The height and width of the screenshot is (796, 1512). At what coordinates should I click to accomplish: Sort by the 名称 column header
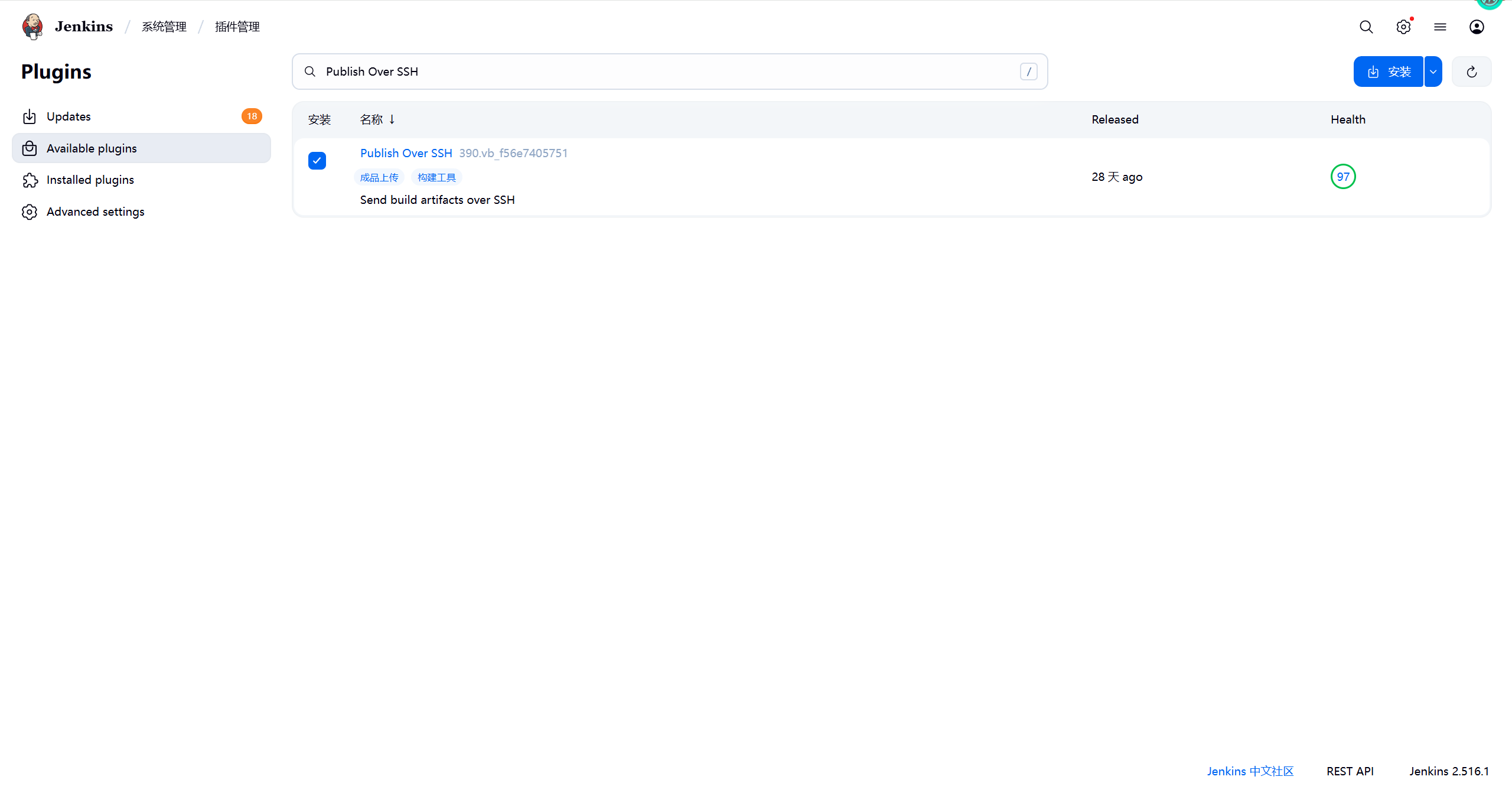pyautogui.click(x=377, y=119)
